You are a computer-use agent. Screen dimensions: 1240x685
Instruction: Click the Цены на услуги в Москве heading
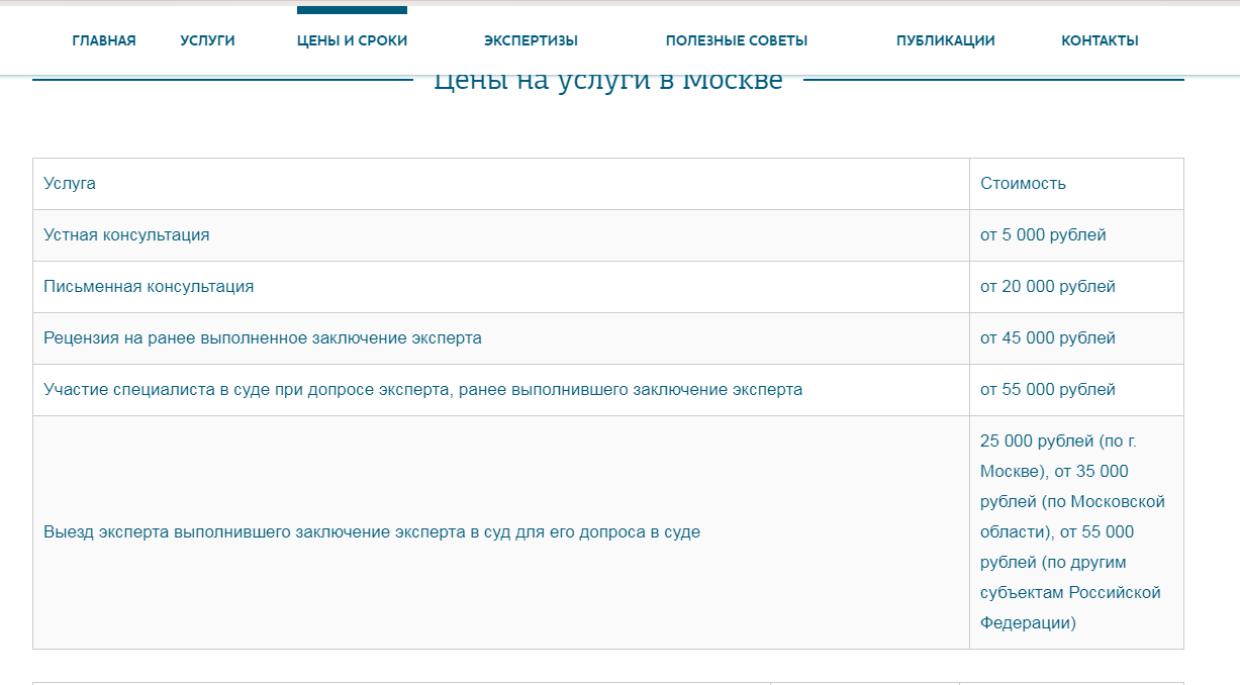(608, 82)
